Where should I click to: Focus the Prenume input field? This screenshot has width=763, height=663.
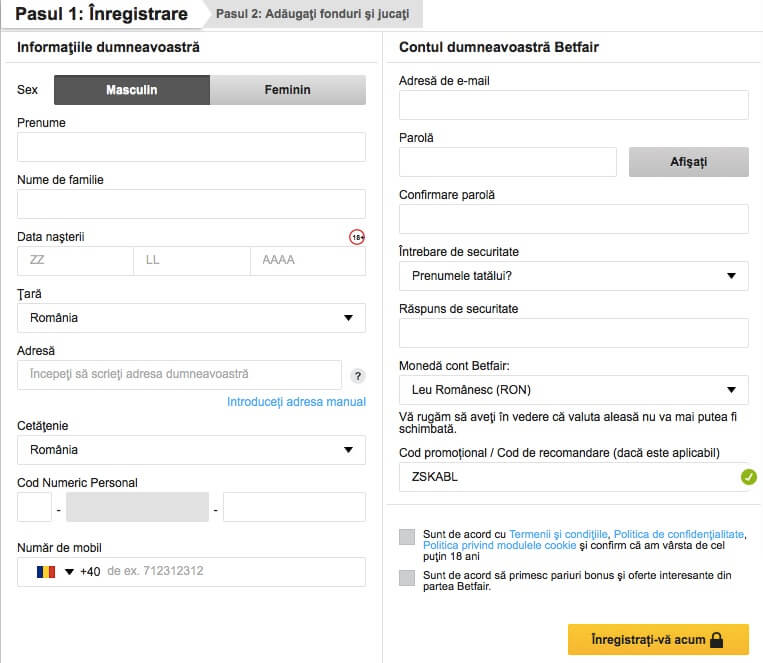tap(191, 147)
